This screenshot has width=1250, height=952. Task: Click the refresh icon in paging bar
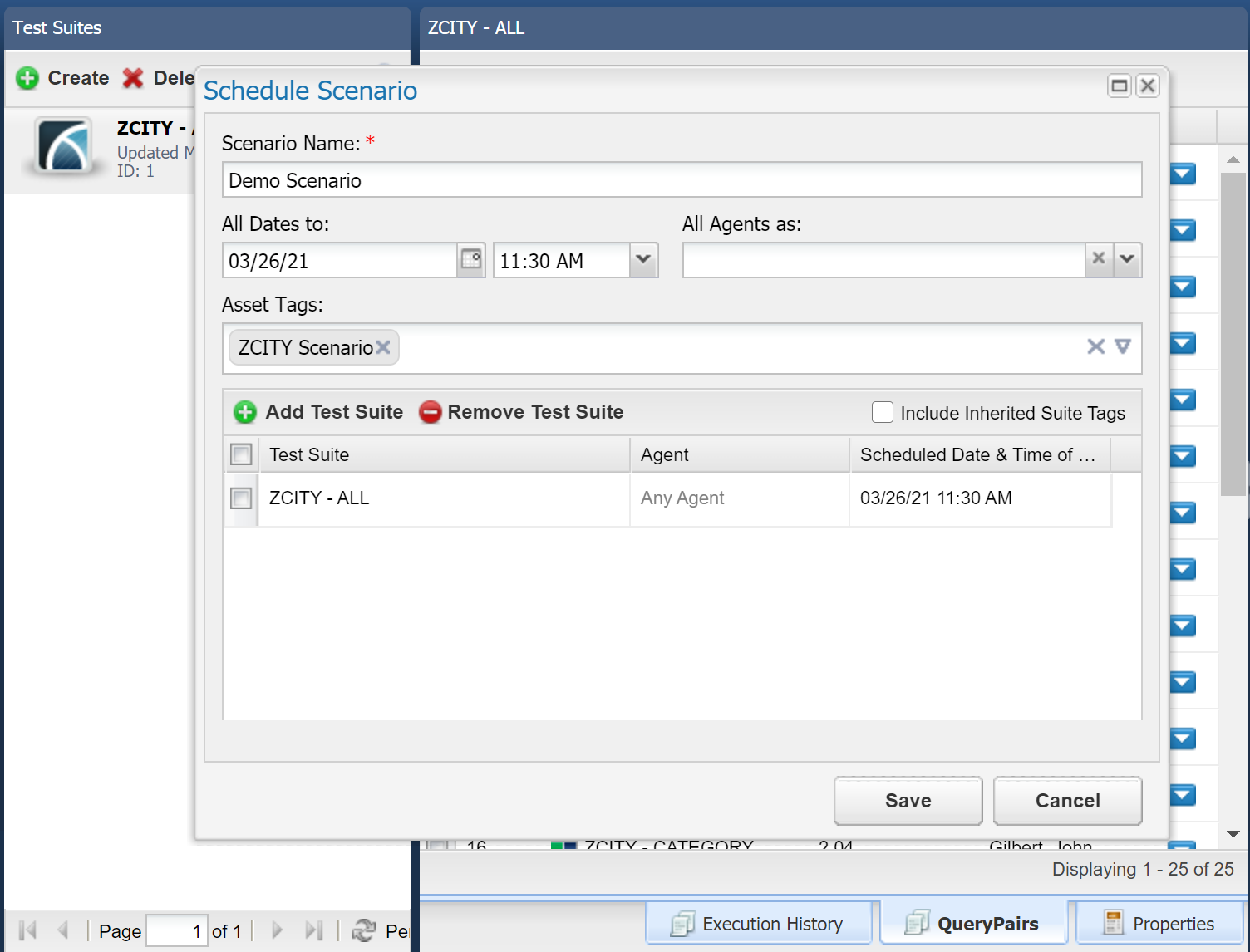pyautogui.click(x=363, y=930)
